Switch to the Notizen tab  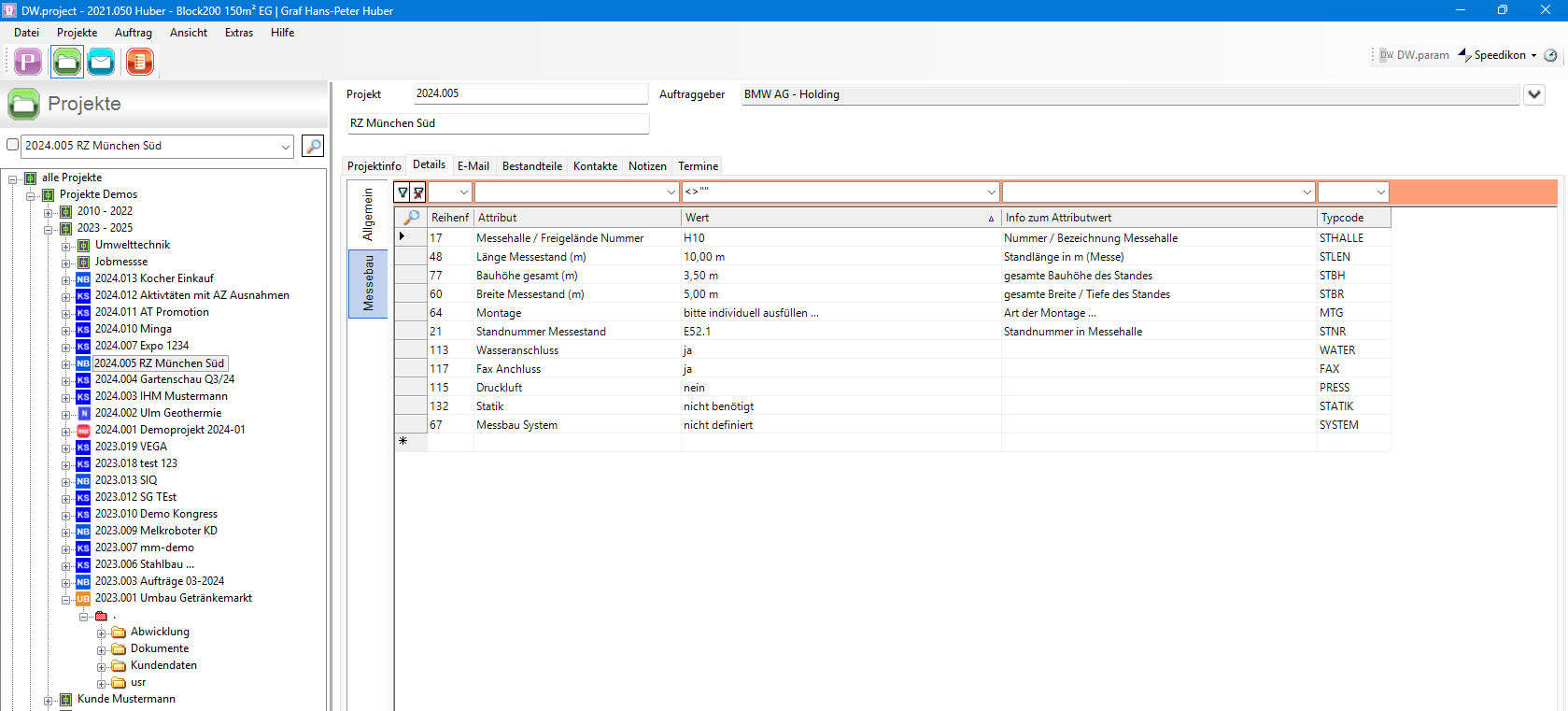[647, 166]
